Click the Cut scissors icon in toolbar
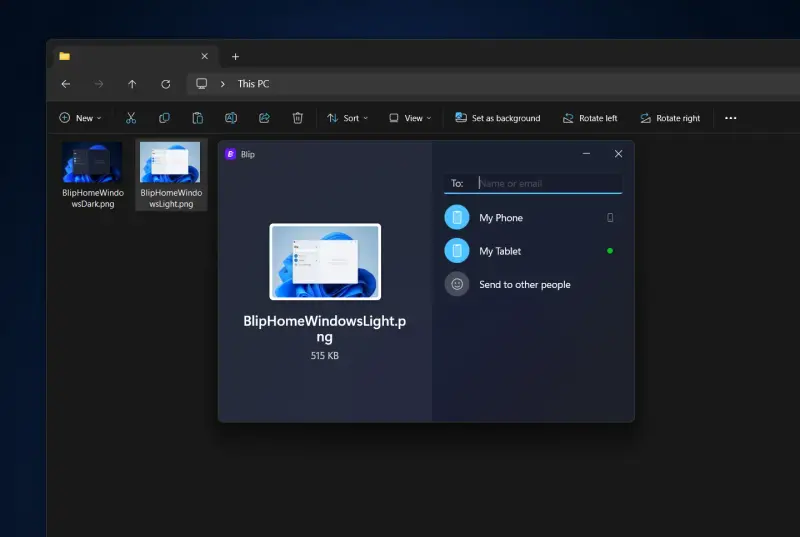Image resolution: width=800 pixels, height=537 pixels. pyautogui.click(x=131, y=118)
